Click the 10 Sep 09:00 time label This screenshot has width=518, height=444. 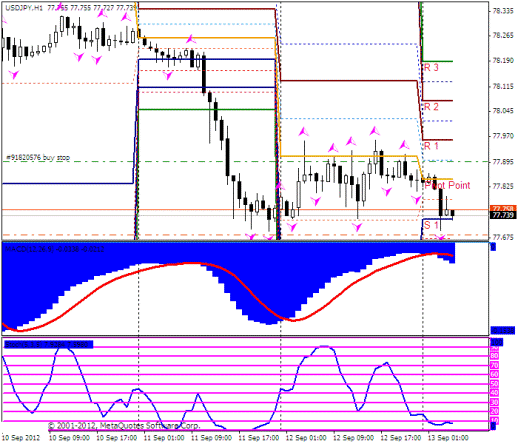click(x=69, y=438)
